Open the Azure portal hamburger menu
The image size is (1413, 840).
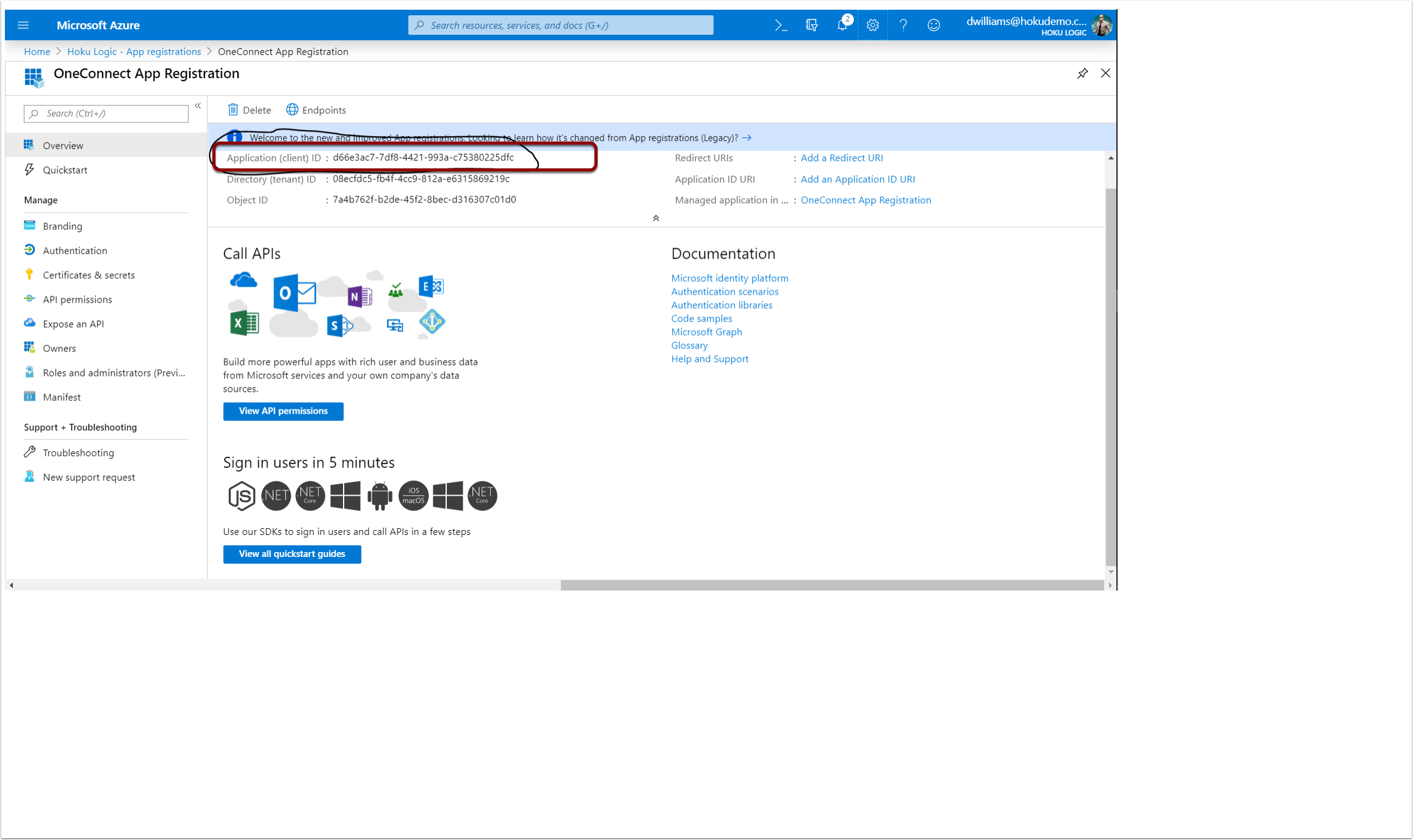(x=23, y=25)
